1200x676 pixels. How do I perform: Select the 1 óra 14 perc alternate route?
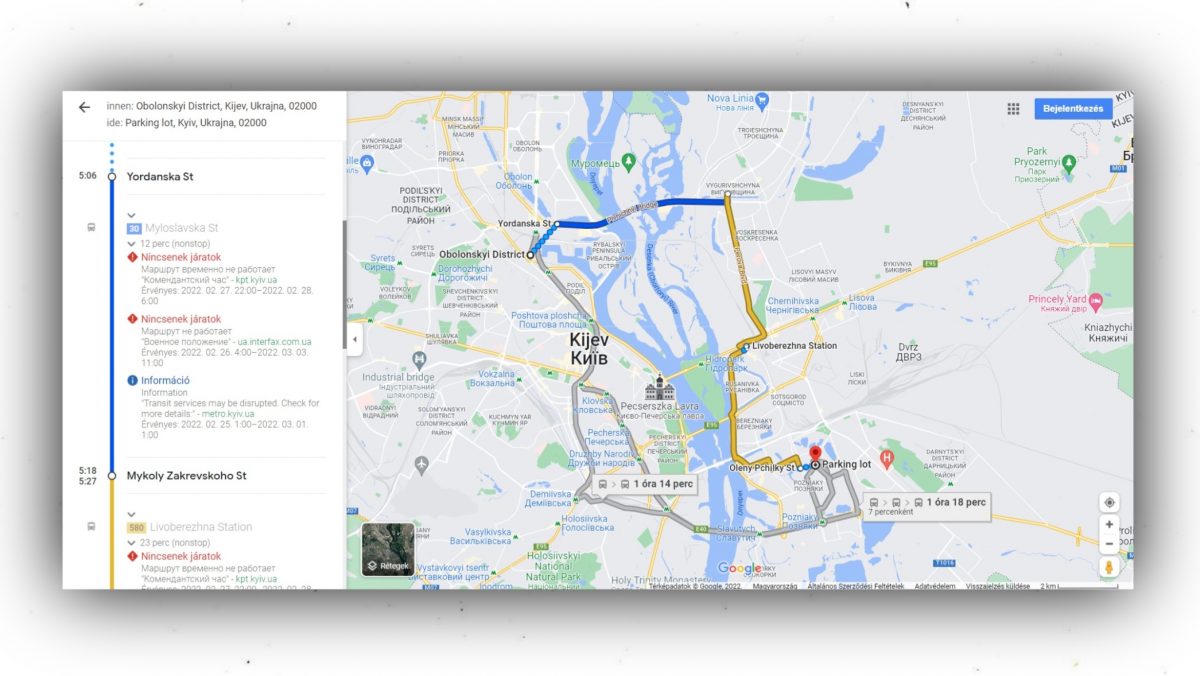pos(645,483)
